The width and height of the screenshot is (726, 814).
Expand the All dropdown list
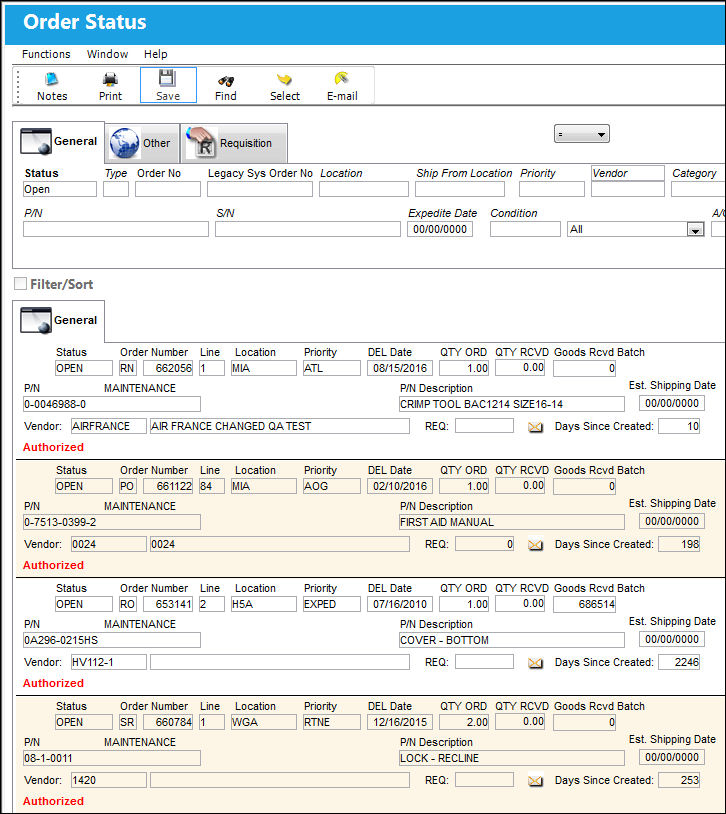tap(695, 229)
